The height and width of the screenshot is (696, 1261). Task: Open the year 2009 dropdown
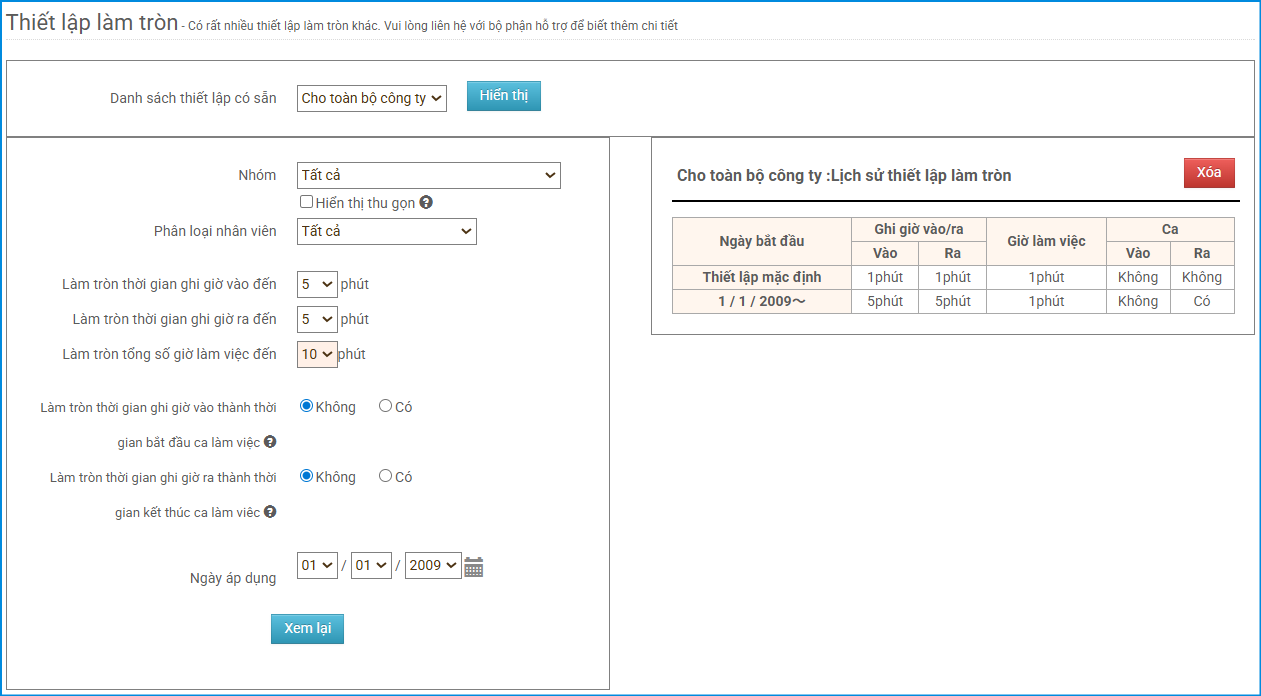(x=433, y=565)
